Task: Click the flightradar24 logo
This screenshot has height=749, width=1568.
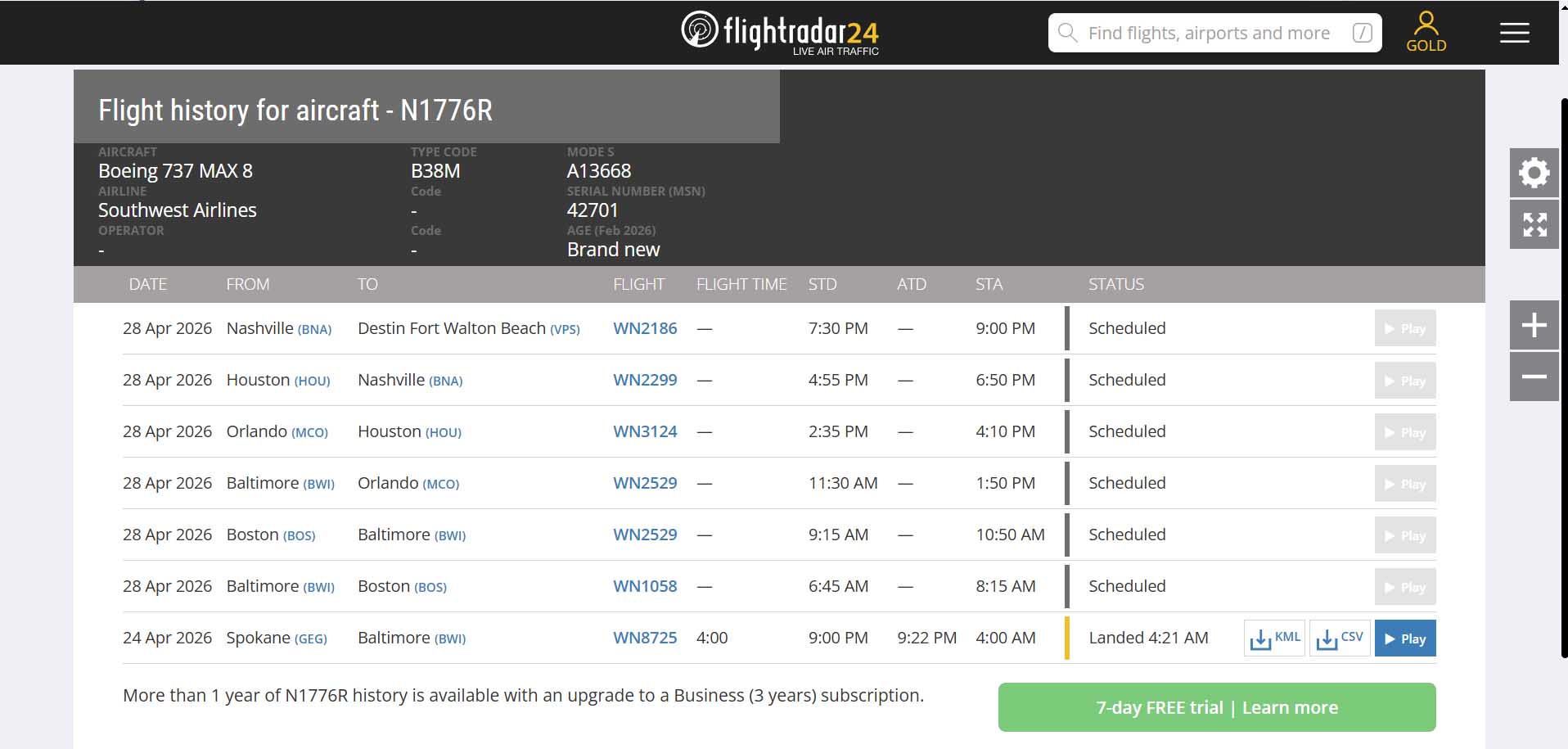Action: click(780, 33)
